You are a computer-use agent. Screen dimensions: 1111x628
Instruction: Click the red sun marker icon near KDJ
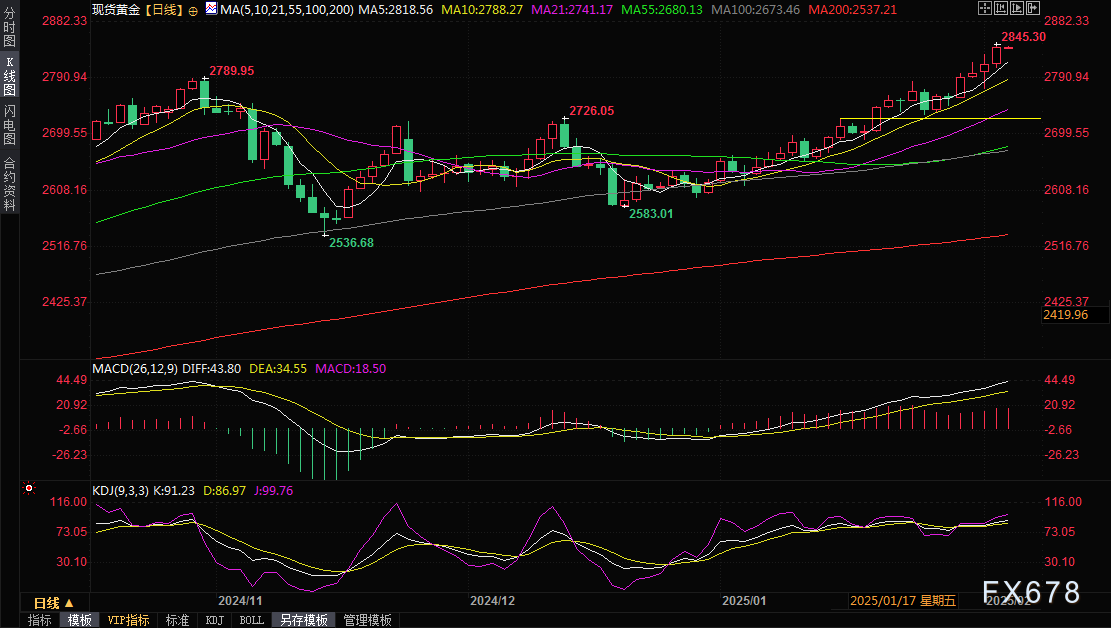(x=28, y=489)
